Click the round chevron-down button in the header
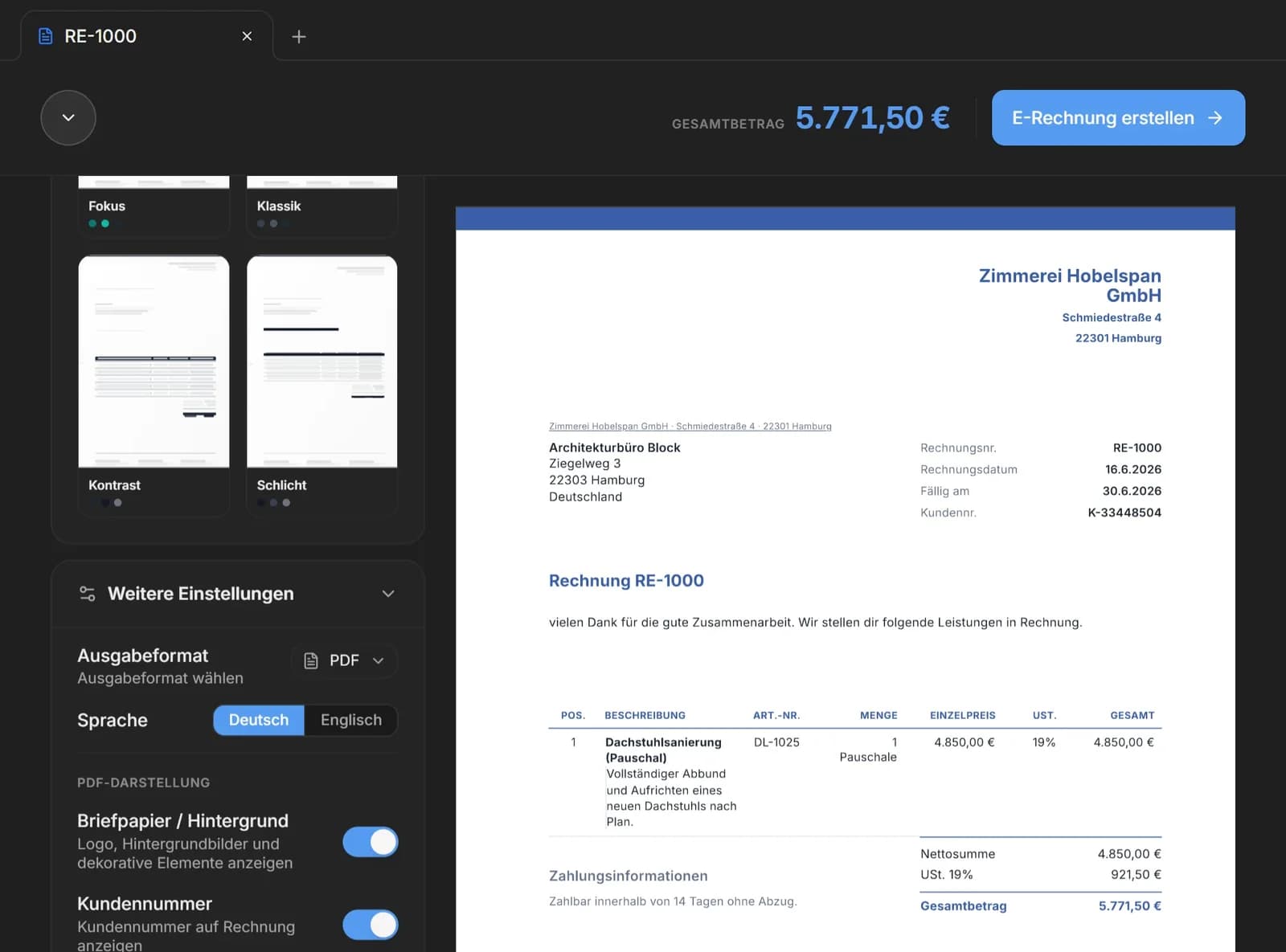This screenshot has height=952, width=1286. point(68,117)
